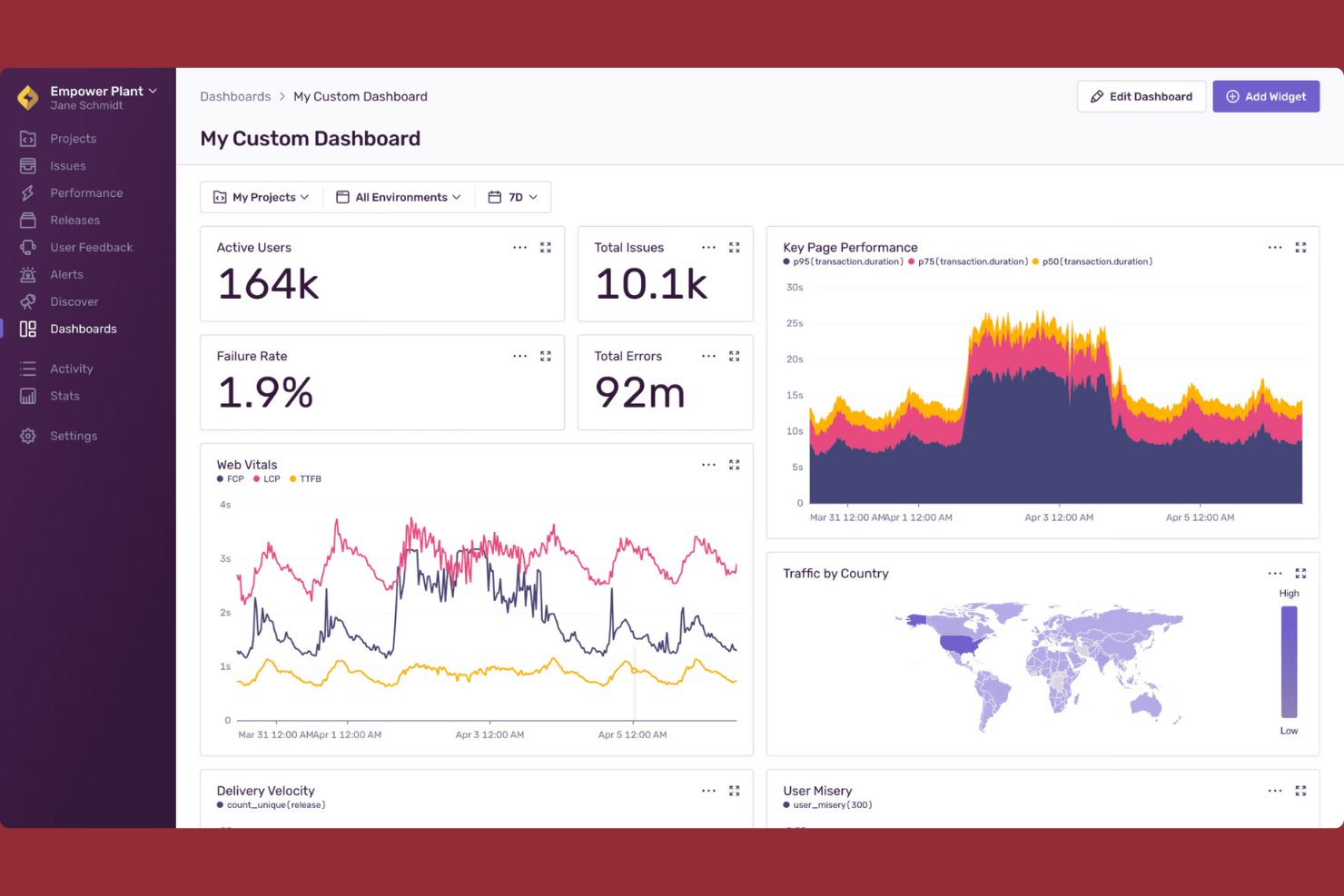Click the High-Low gradient legend bar
The height and width of the screenshot is (896, 1344).
(1289, 663)
